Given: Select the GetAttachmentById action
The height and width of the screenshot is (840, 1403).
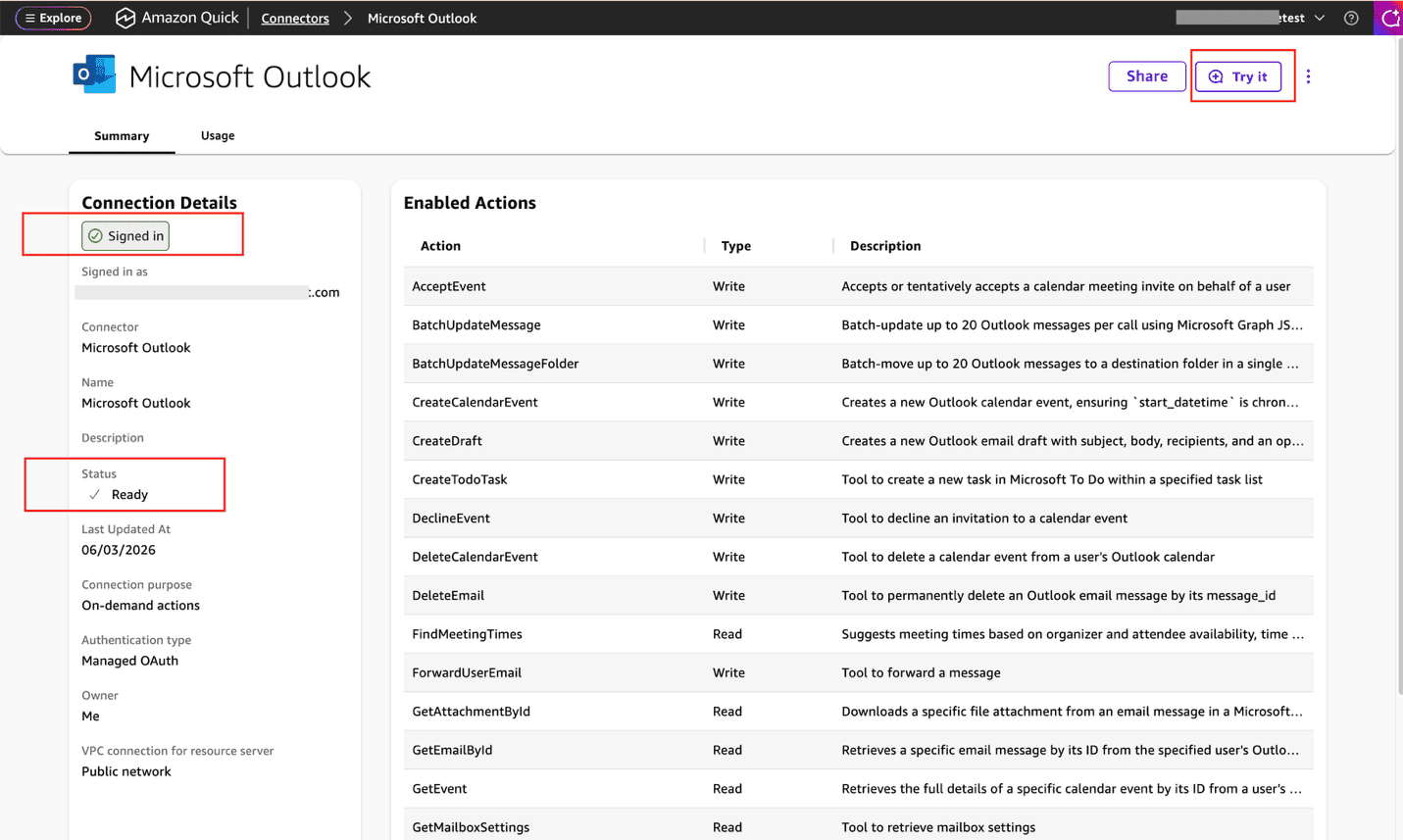Looking at the screenshot, I should [472, 712].
